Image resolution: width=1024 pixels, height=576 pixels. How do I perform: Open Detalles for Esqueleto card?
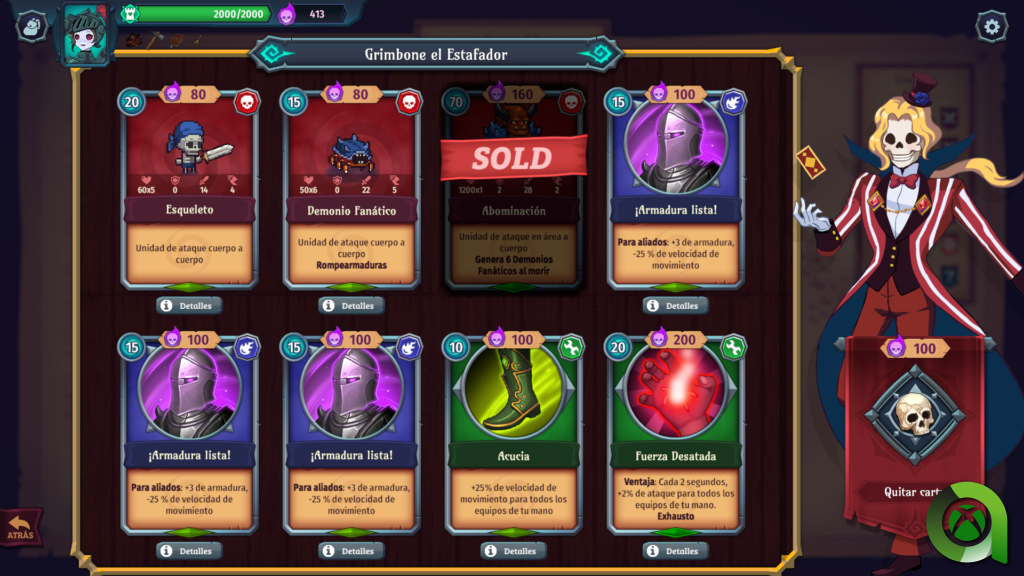pyautogui.click(x=189, y=306)
